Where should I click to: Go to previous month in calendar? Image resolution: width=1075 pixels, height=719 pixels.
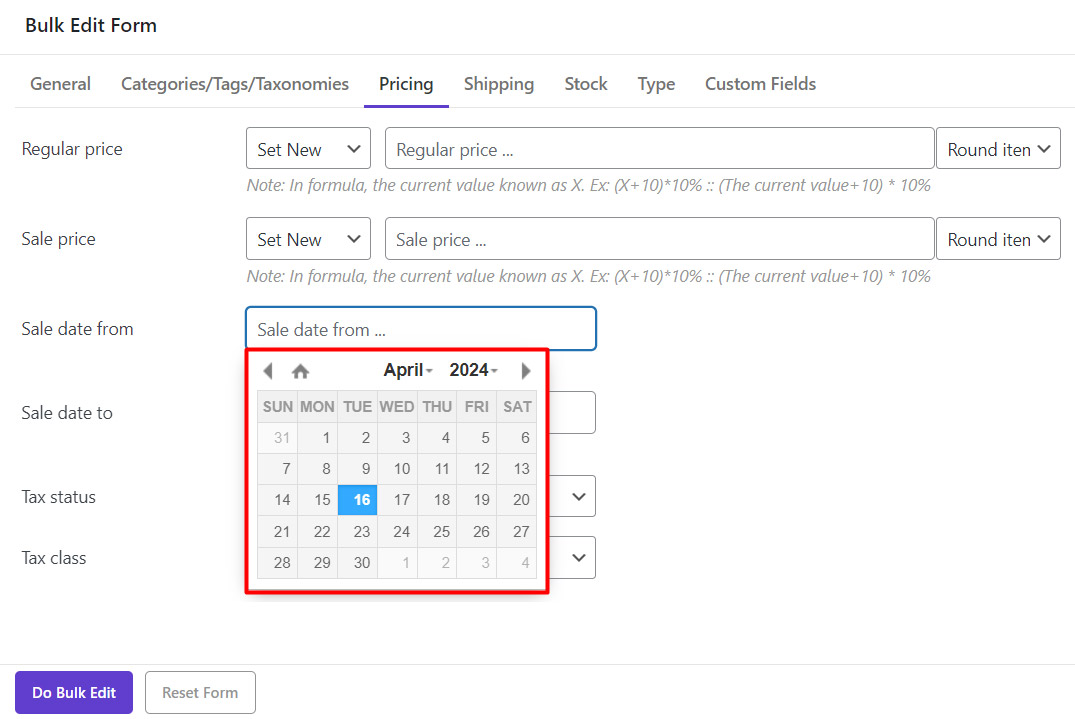(267, 371)
